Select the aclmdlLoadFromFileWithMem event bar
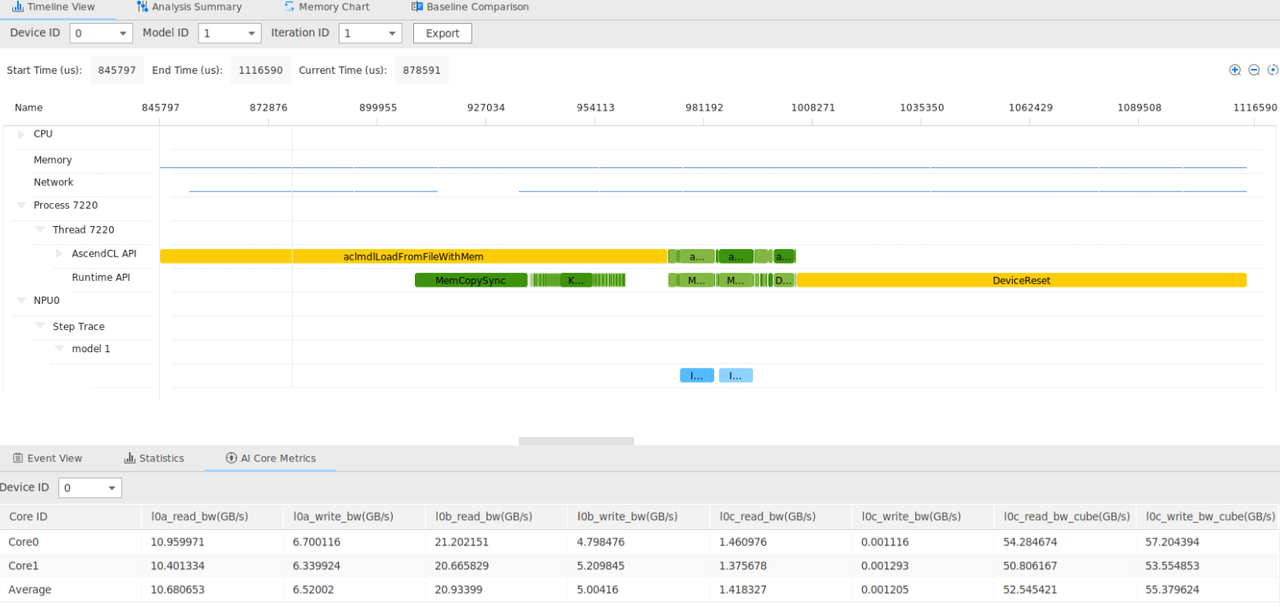Image resolution: width=1280 pixels, height=607 pixels. [413, 256]
